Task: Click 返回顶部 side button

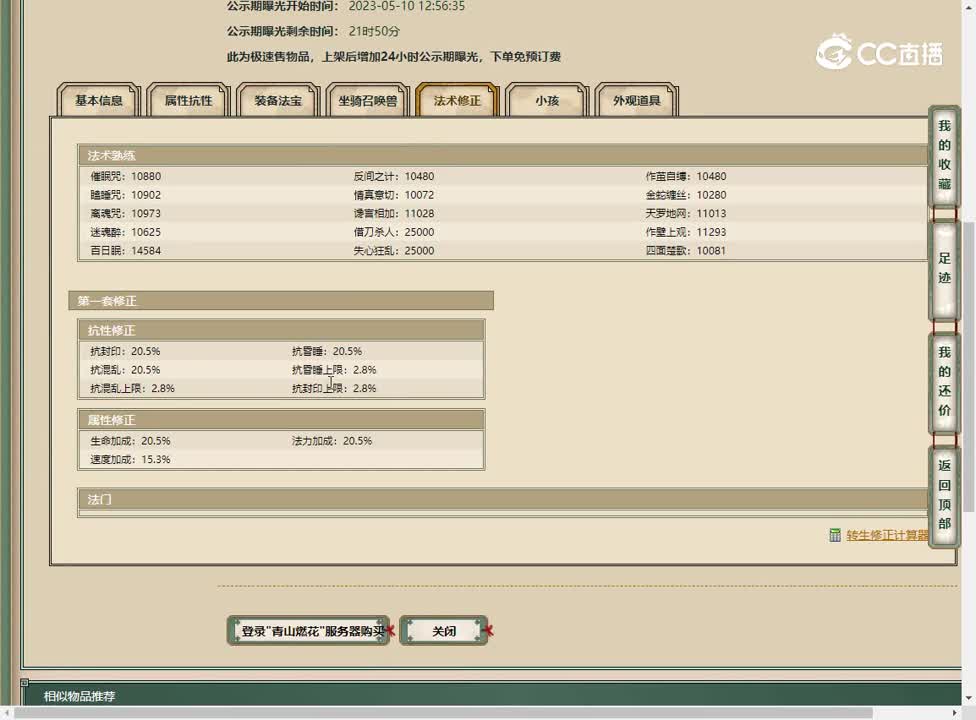Action: pyautogui.click(x=944, y=495)
